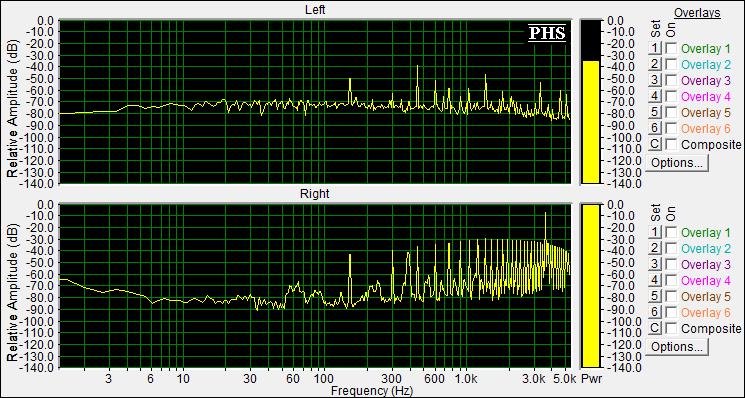Turn on Overlay 6 checkbox for Right channel
Screen dimensions: 745x398
click(x=671, y=313)
